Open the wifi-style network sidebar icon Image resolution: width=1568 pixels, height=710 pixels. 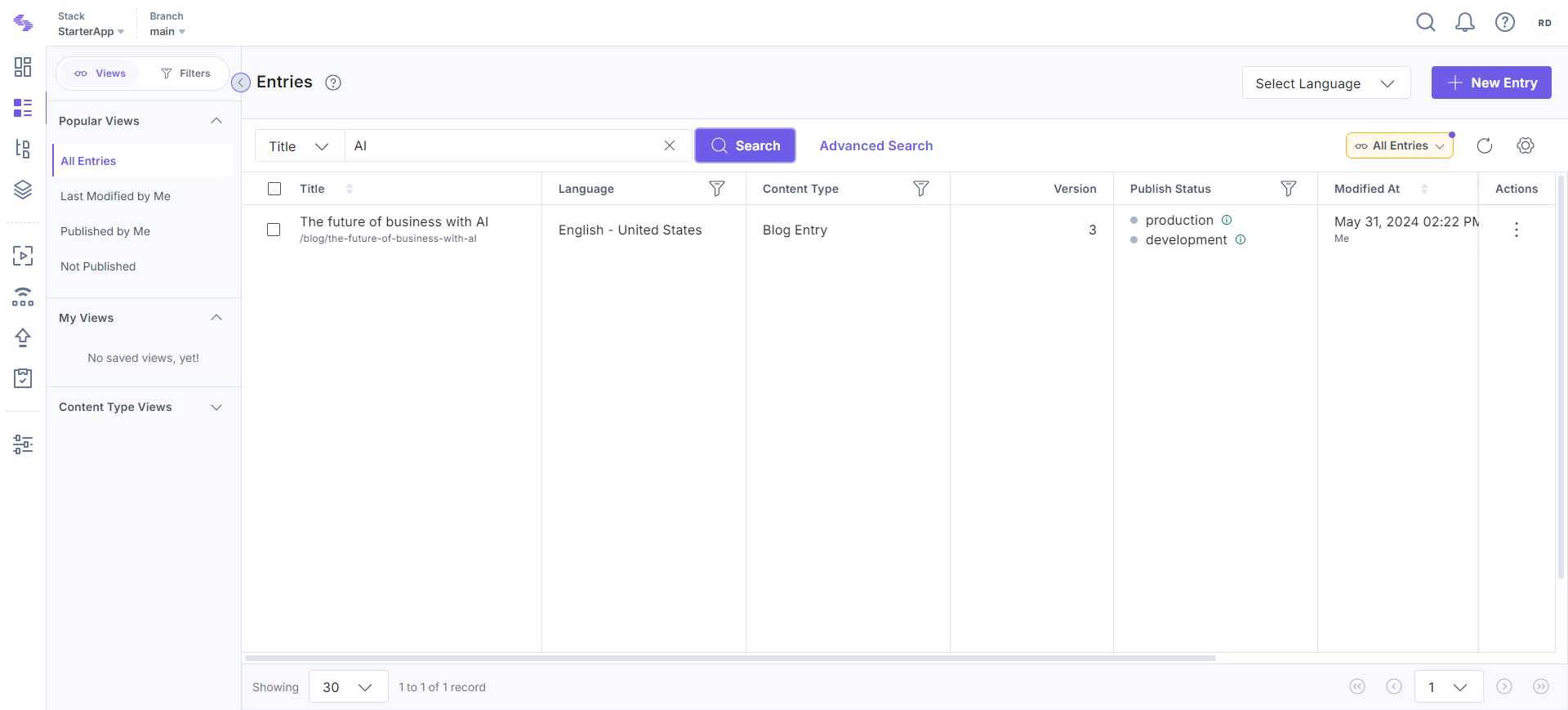pos(23,297)
